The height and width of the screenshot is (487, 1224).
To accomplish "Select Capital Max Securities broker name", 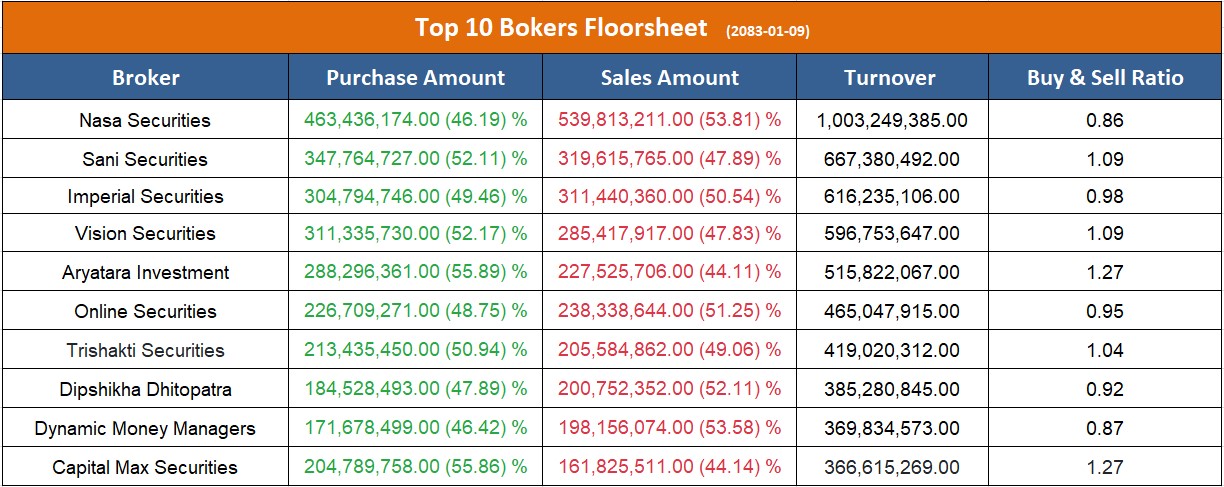I will tap(145, 467).
